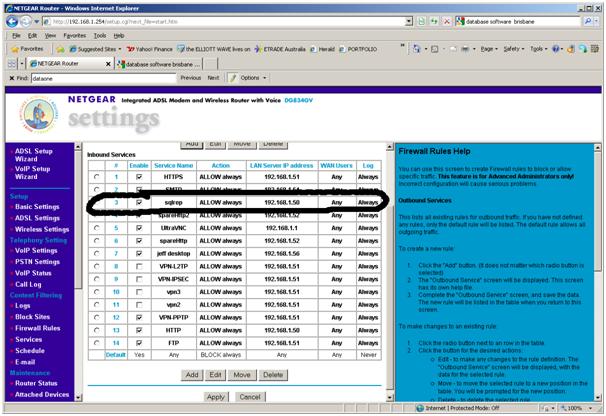606x416 pixels.
Task: Open the Favorites menu
Action: tap(74, 36)
